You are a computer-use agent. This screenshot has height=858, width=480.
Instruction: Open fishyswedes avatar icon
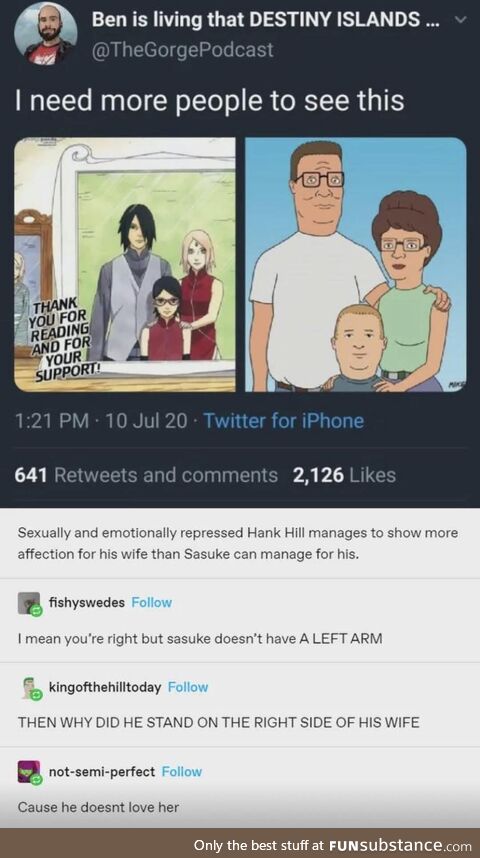click(x=29, y=603)
